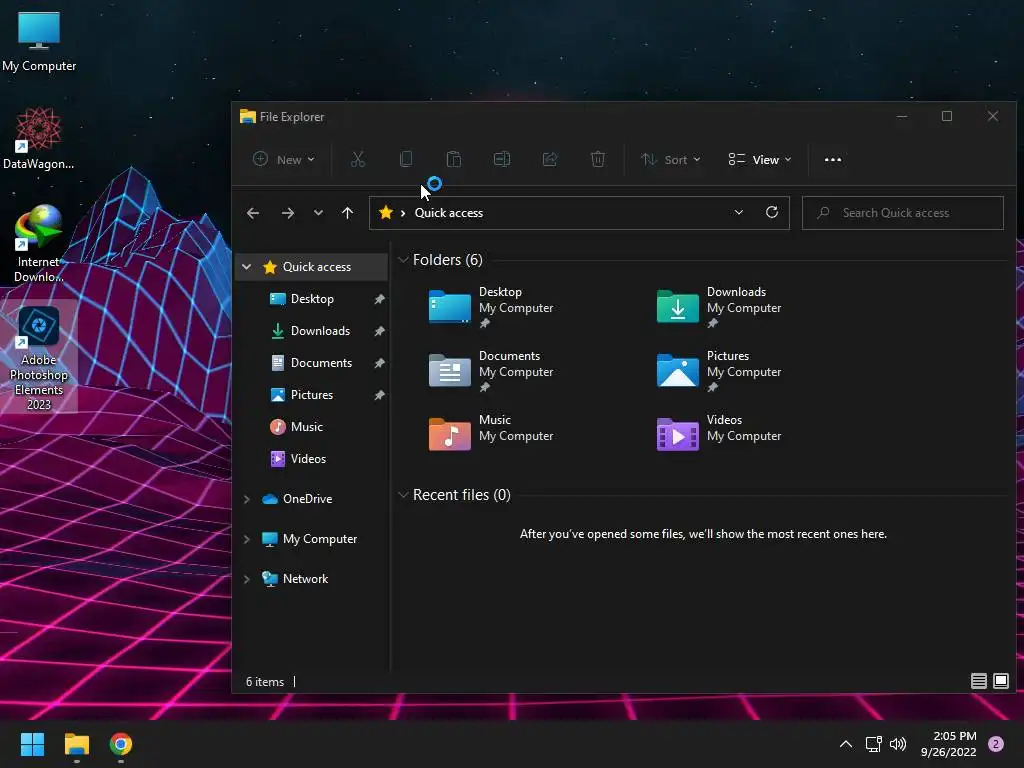1024x768 pixels.
Task: Expand the Network tree node
Action: (x=247, y=579)
